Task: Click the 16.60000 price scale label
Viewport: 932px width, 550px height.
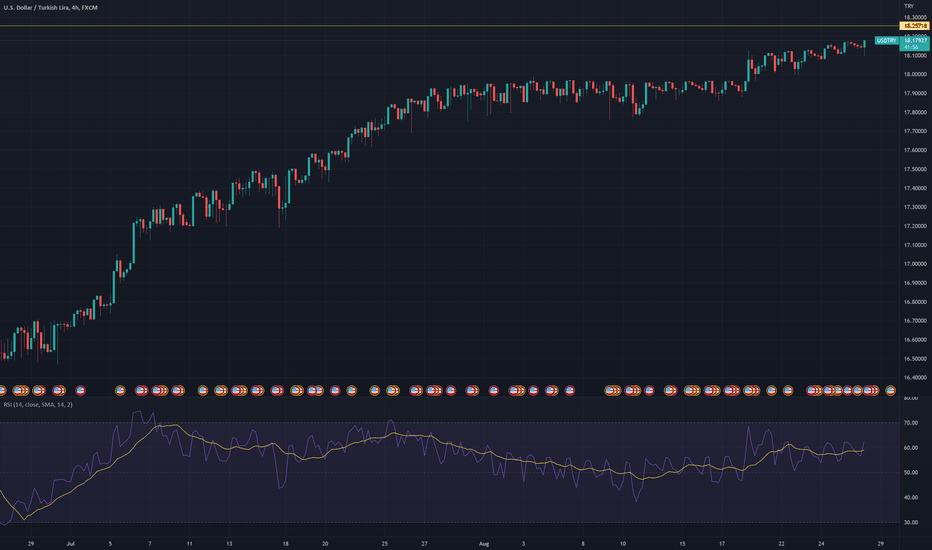Action: [x=915, y=340]
